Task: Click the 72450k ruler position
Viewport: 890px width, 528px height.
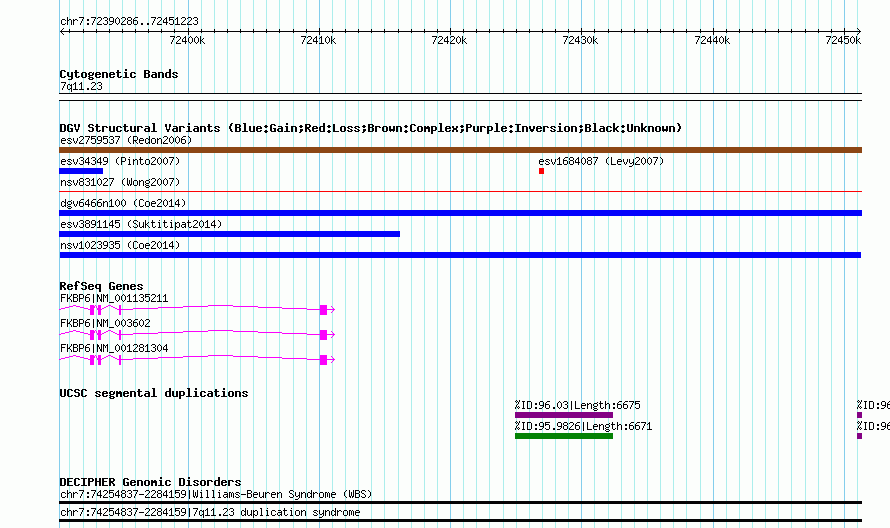Action: point(843,40)
